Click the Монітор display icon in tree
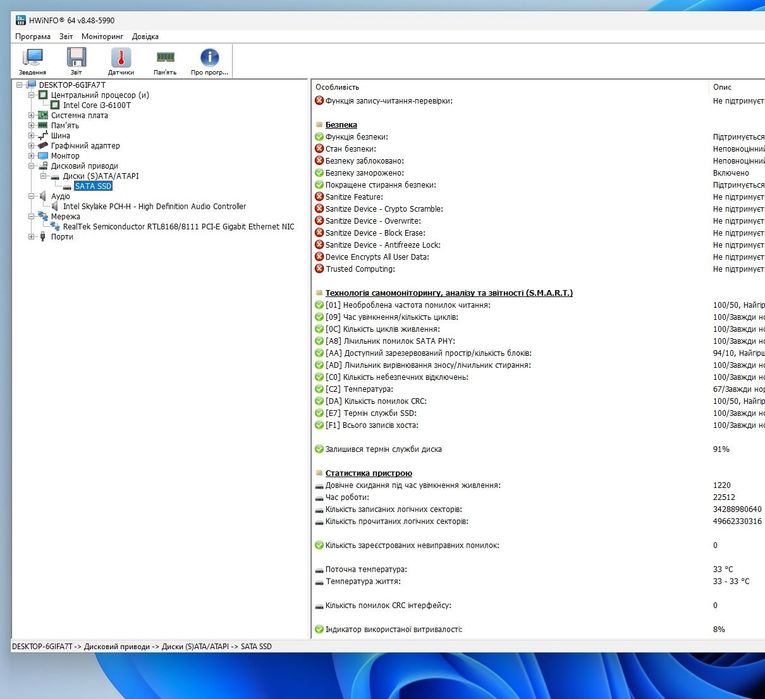Image resolution: width=765 pixels, height=699 pixels. (x=43, y=156)
